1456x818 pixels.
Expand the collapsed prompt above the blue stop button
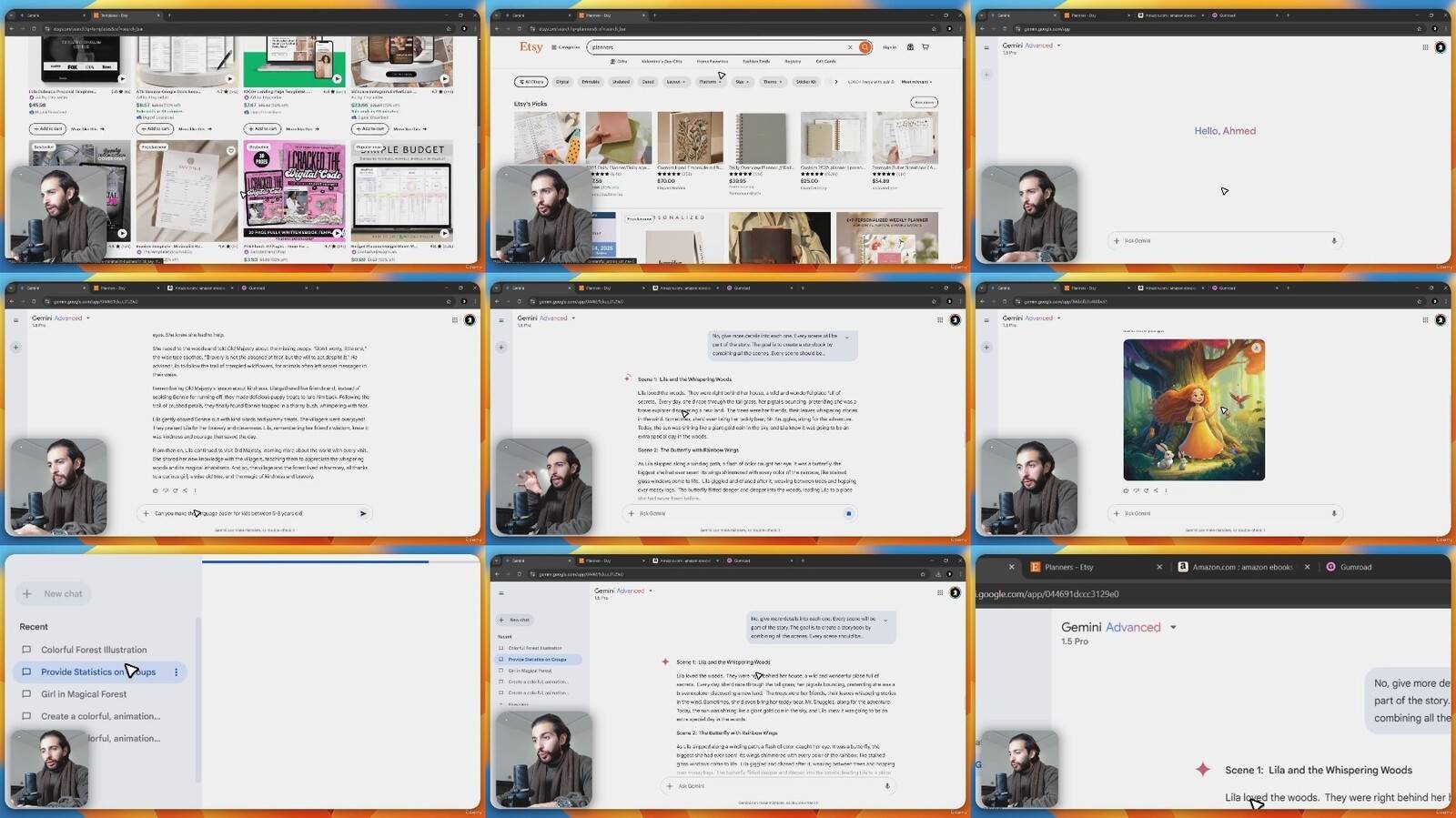click(847, 338)
